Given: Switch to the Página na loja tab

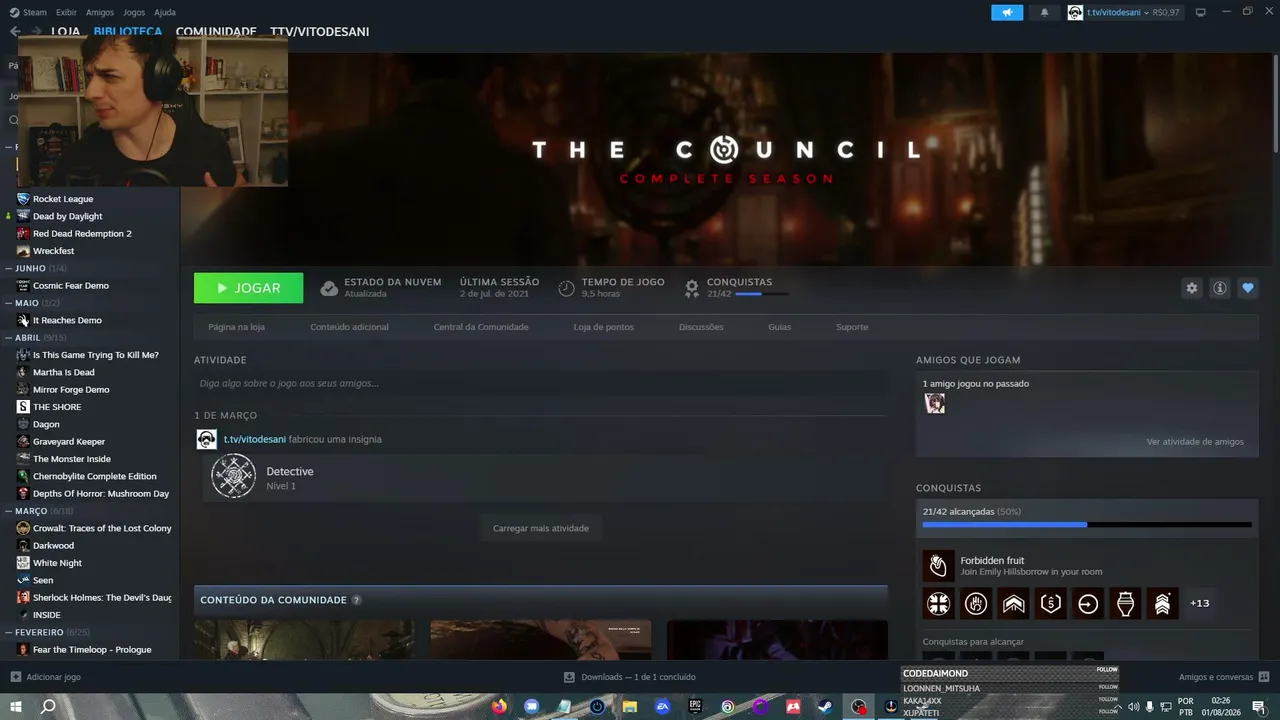Looking at the screenshot, I should click(x=236, y=327).
